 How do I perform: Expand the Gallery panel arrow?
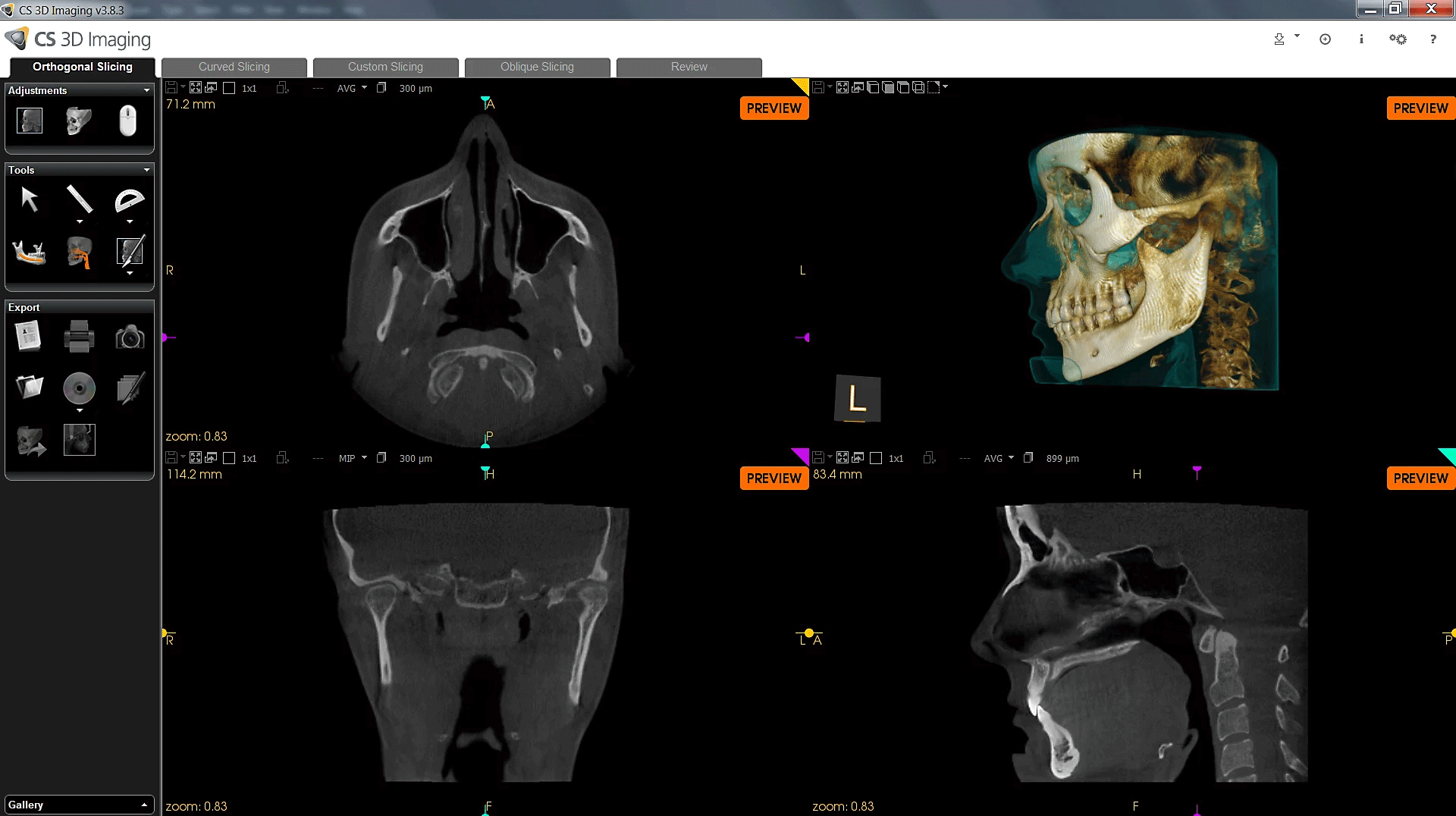tap(144, 805)
